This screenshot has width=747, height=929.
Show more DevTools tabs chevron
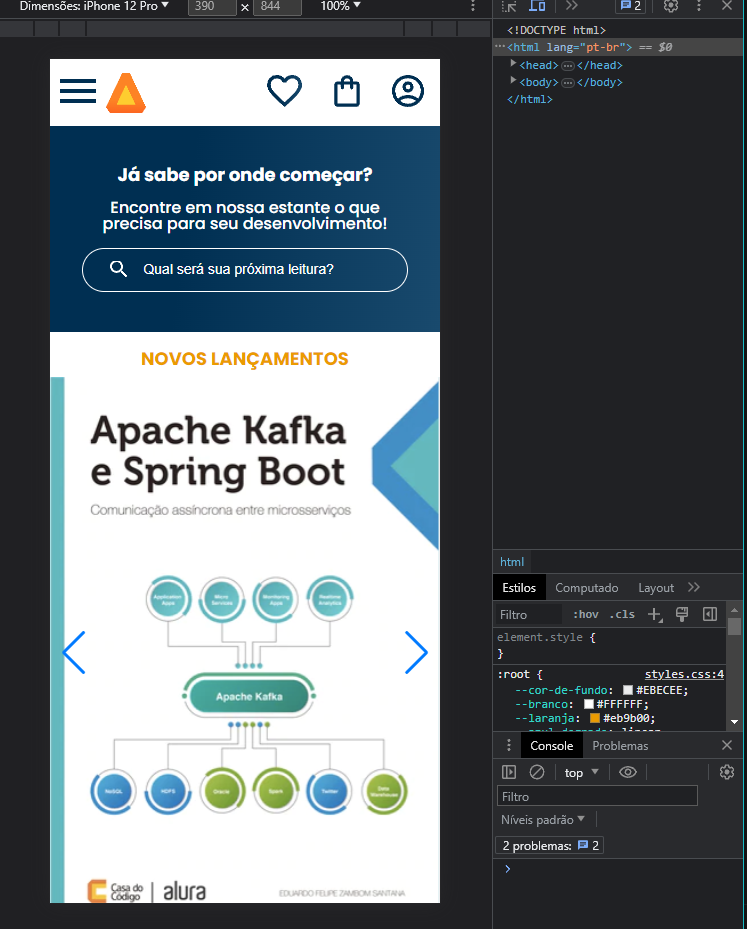point(571,6)
